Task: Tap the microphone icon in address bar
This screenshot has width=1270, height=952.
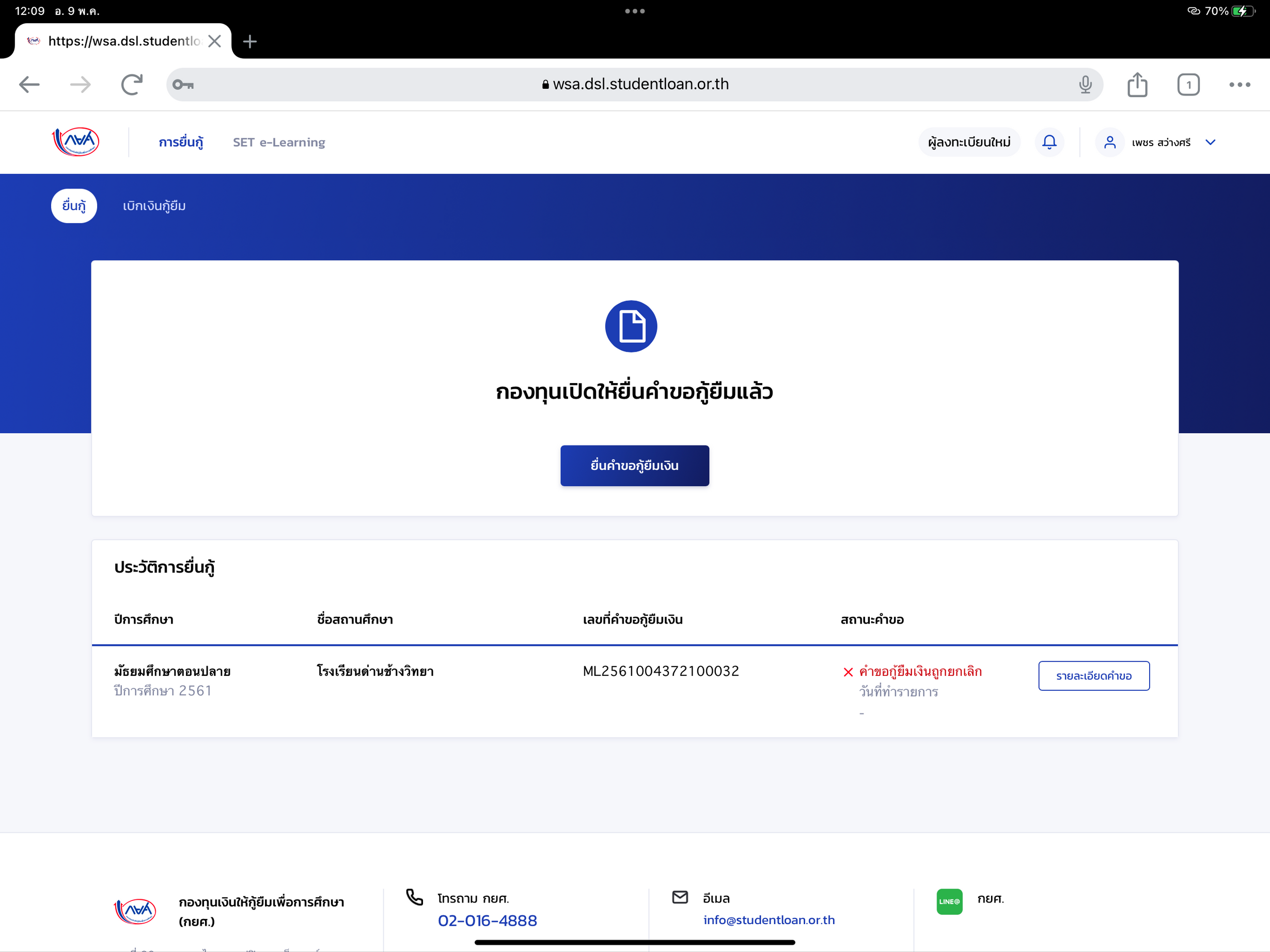Action: click(x=1085, y=84)
